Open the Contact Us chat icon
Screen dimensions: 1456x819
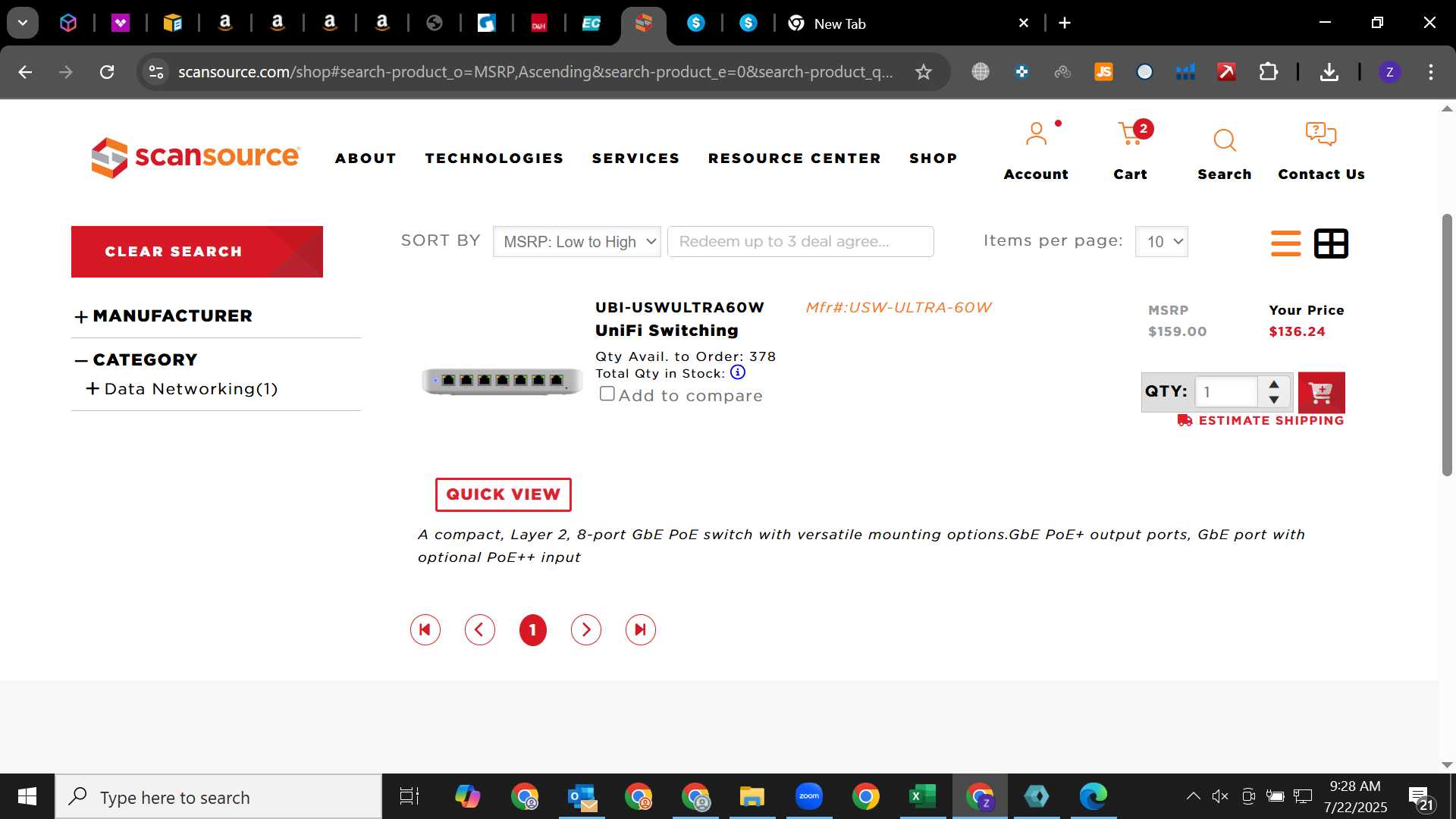tap(1321, 152)
